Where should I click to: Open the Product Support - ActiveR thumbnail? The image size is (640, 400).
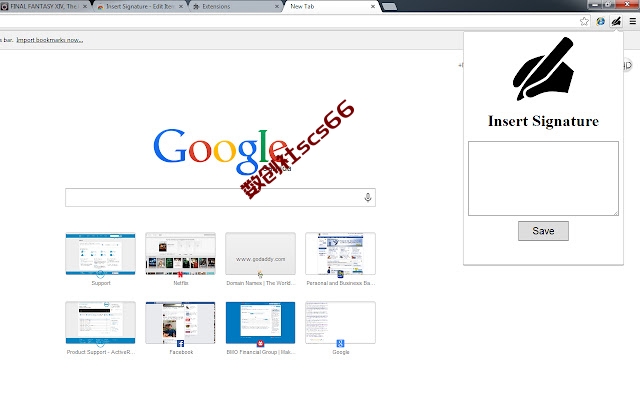pyautogui.click(x=100, y=322)
